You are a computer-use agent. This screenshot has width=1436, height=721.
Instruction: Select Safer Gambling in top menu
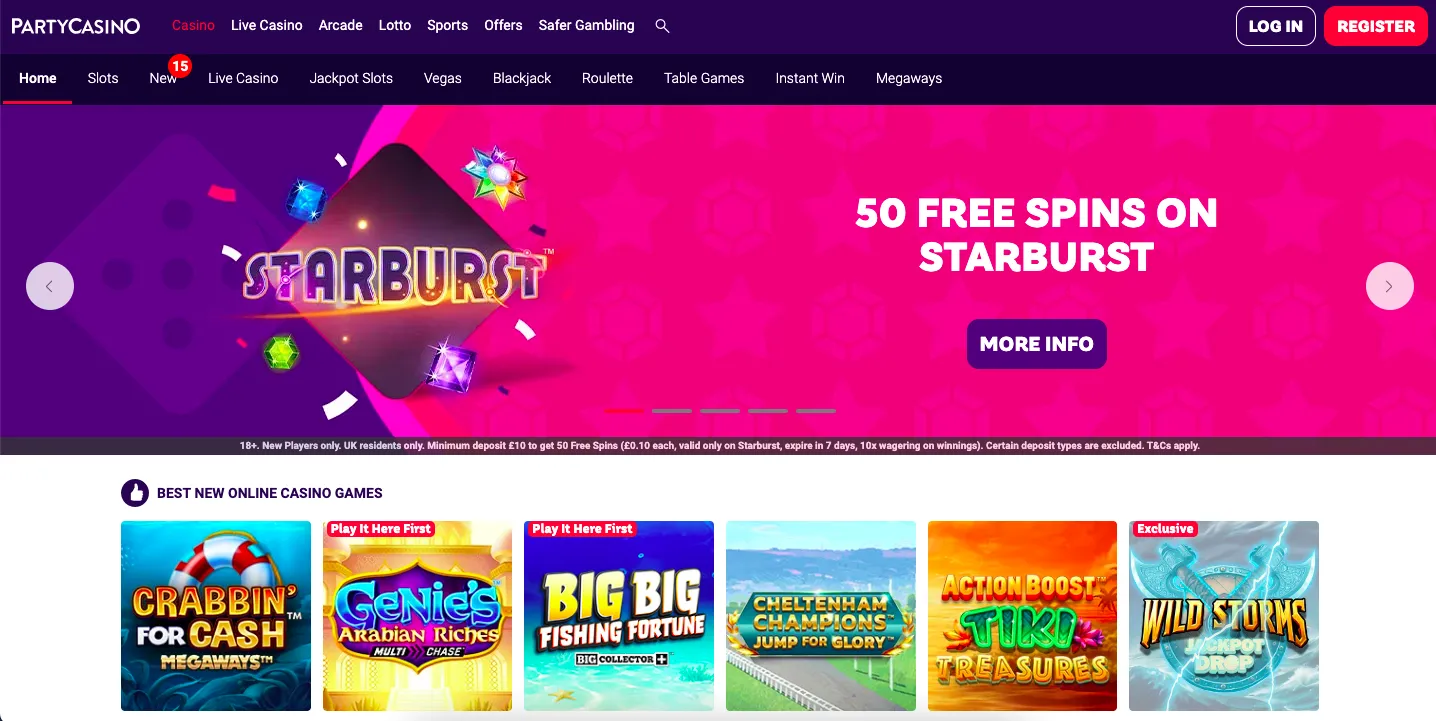coord(586,25)
